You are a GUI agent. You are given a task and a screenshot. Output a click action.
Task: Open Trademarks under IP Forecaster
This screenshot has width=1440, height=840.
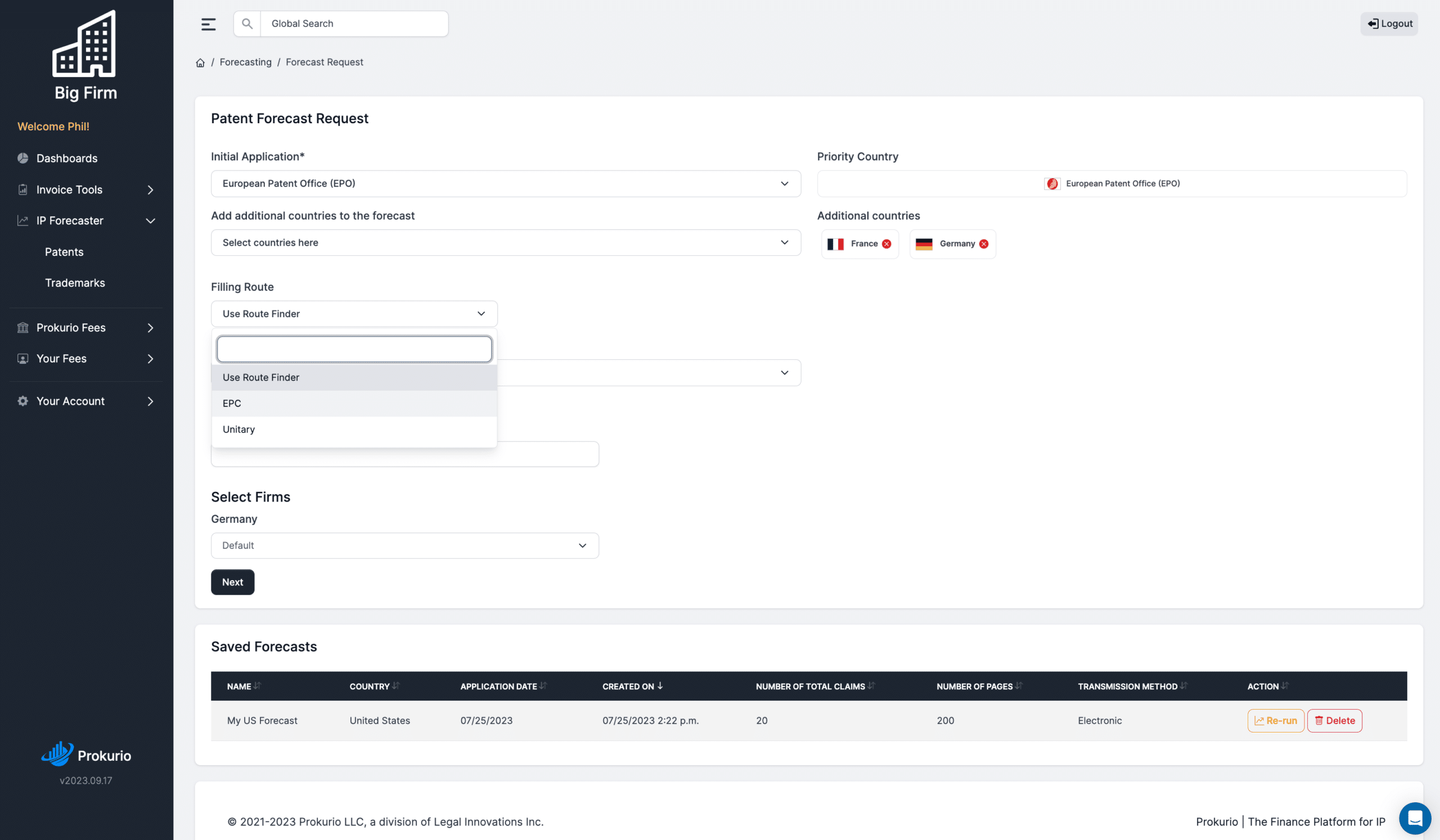75,283
